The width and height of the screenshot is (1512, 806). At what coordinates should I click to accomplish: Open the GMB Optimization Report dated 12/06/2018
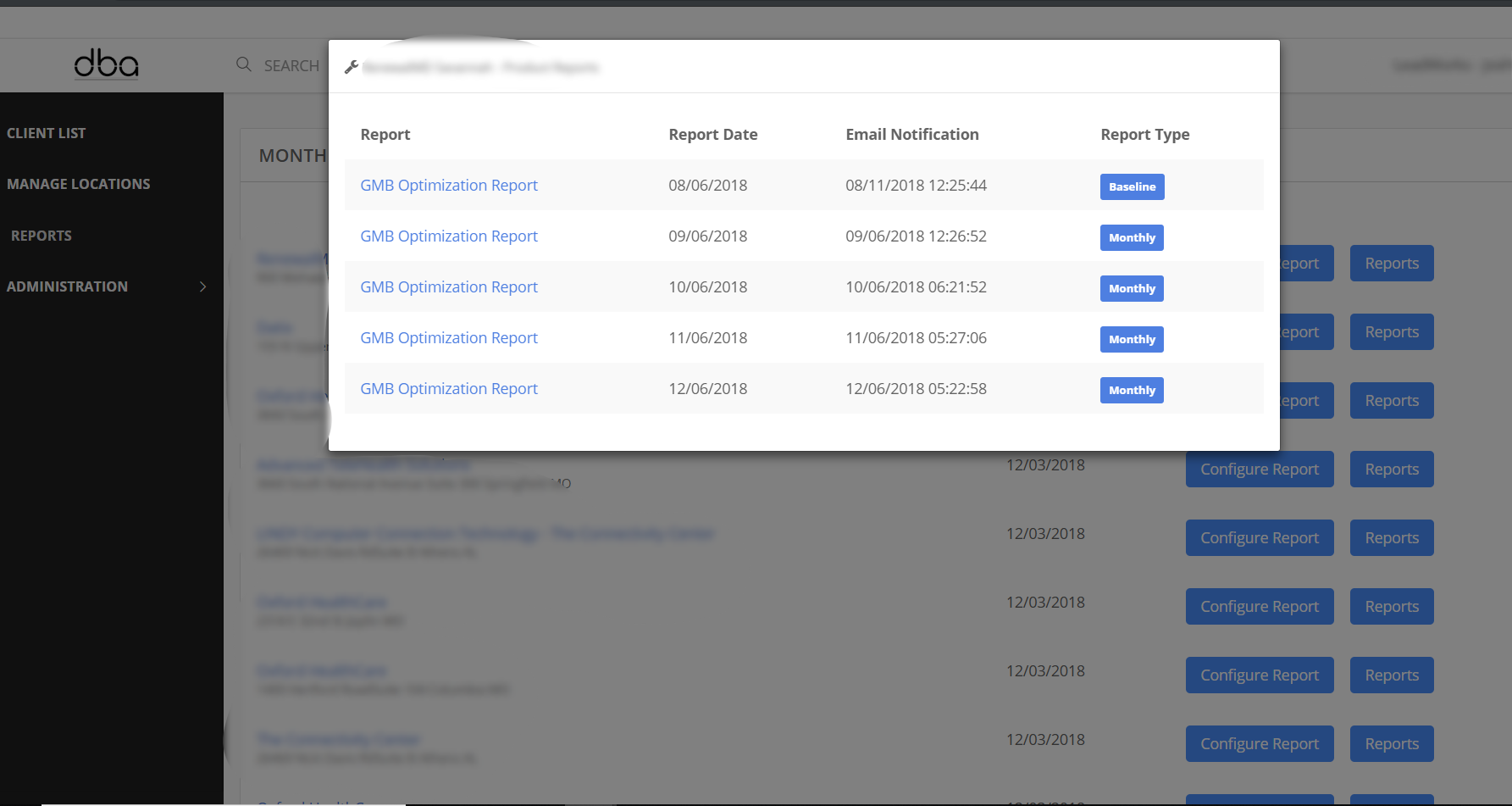[x=449, y=389]
